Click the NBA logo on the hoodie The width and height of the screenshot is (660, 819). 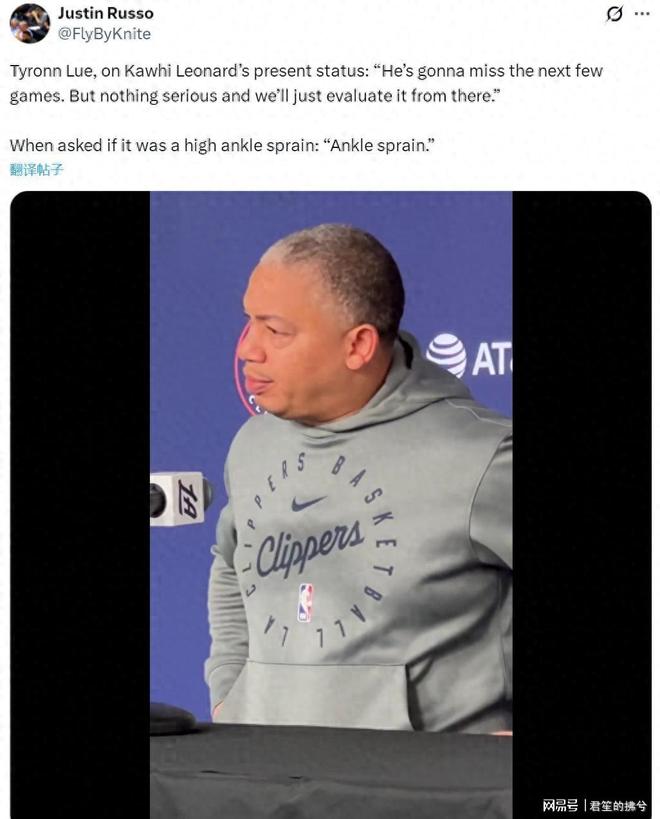(x=305, y=603)
